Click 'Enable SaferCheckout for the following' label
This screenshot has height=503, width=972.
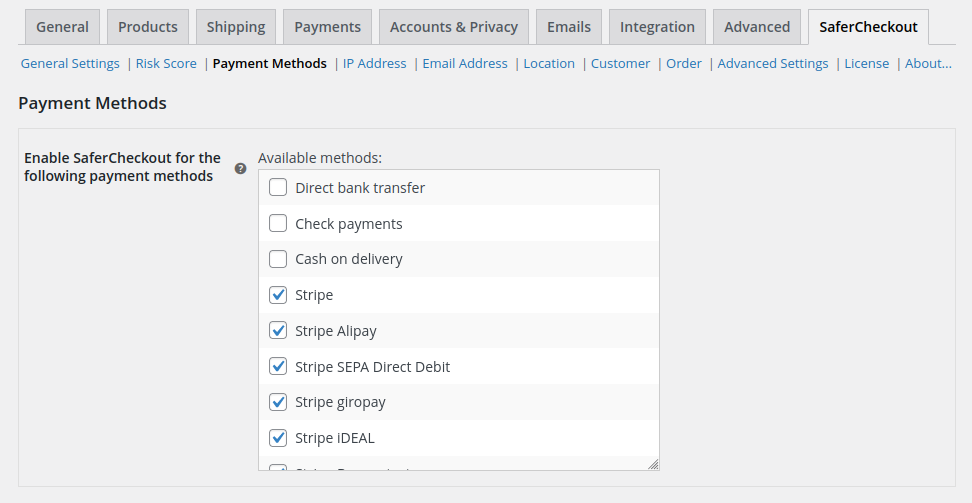[x=122, y=167]
